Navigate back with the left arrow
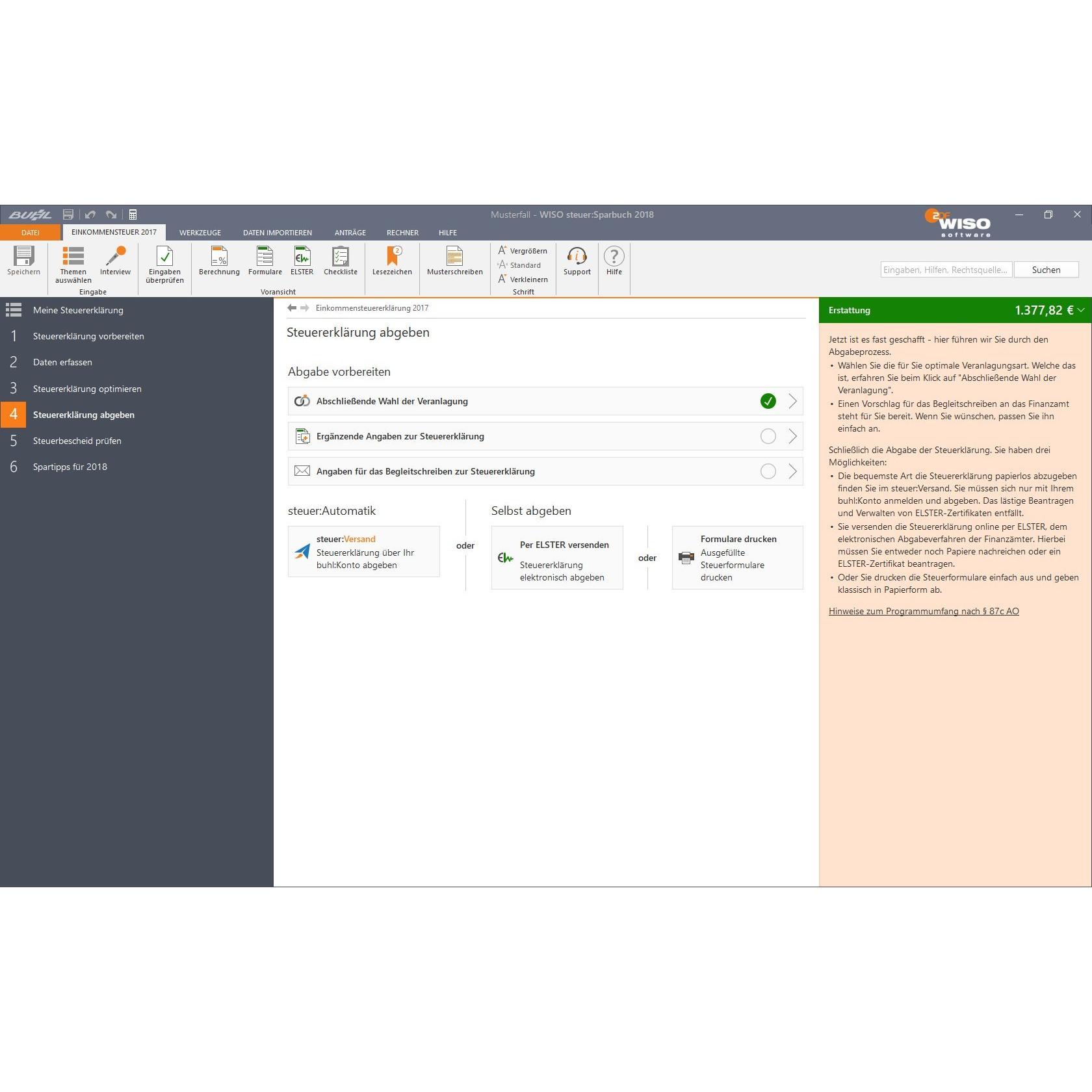The height and width of the screenshot is (1092, 1092). coord(292,308)
